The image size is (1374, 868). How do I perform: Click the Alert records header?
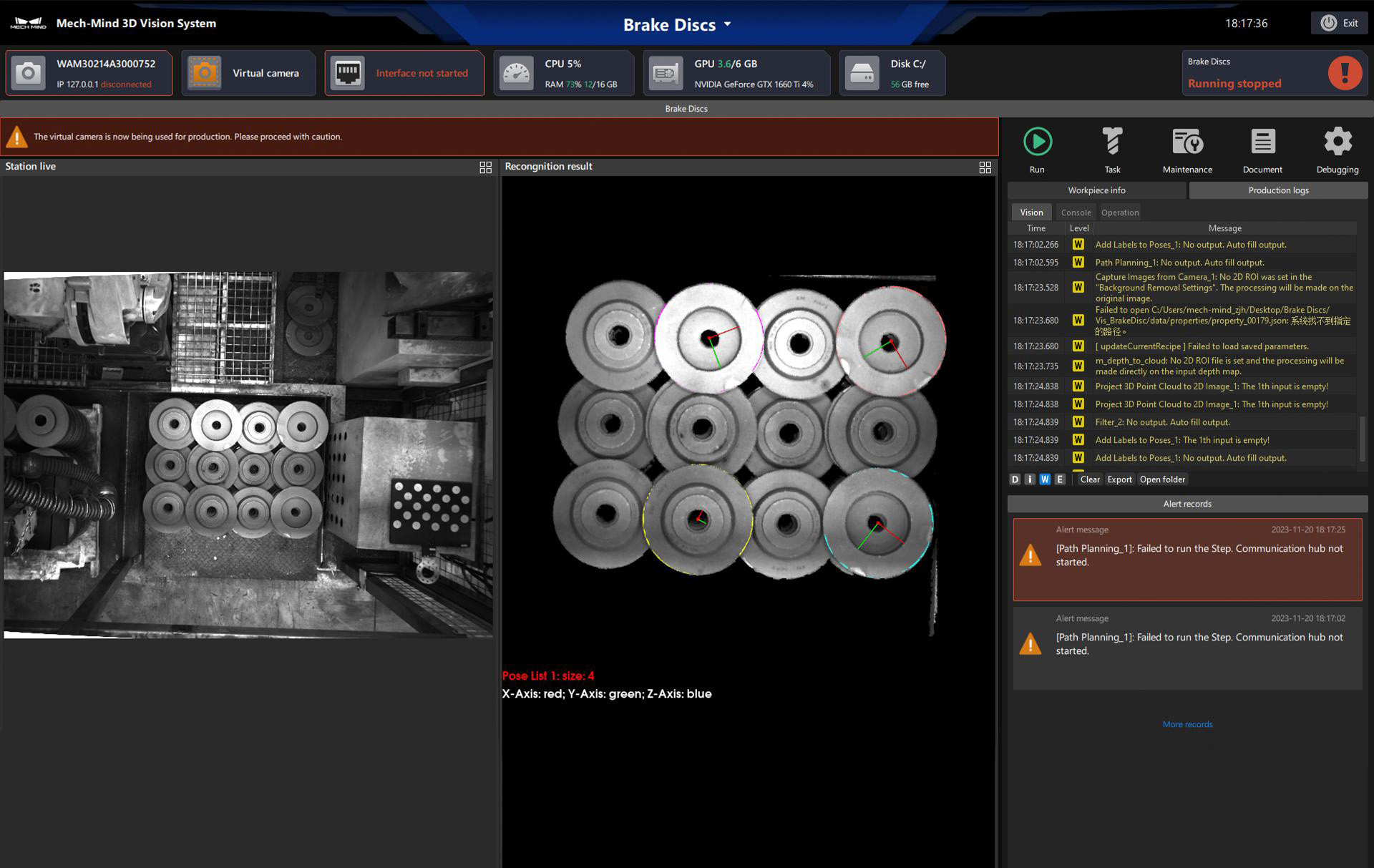click(1187, 504)
